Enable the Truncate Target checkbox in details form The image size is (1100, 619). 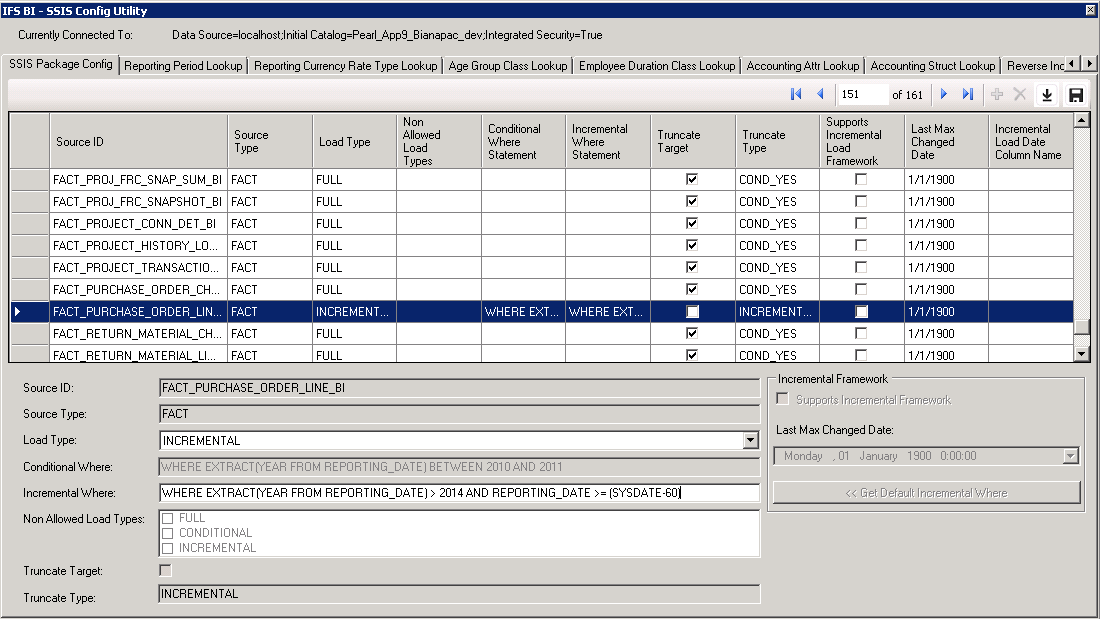tap(166, 571)
